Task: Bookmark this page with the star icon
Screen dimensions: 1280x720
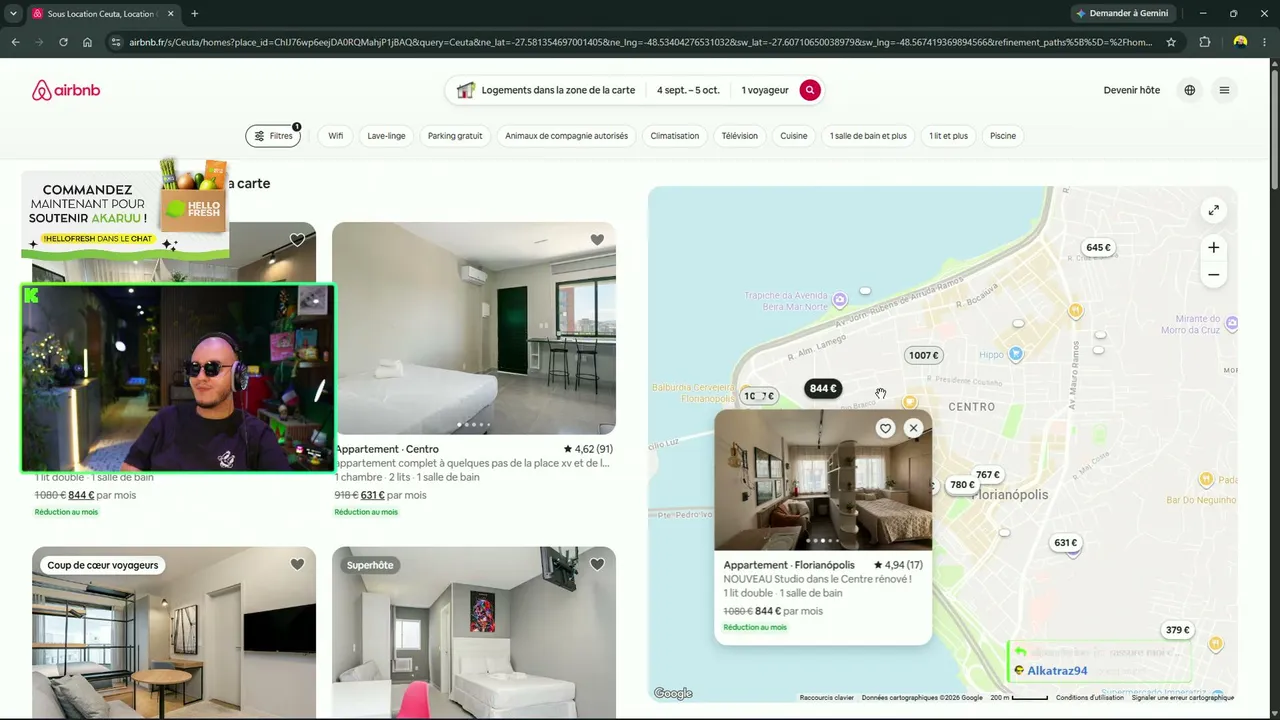Action: coord(1171,42)
